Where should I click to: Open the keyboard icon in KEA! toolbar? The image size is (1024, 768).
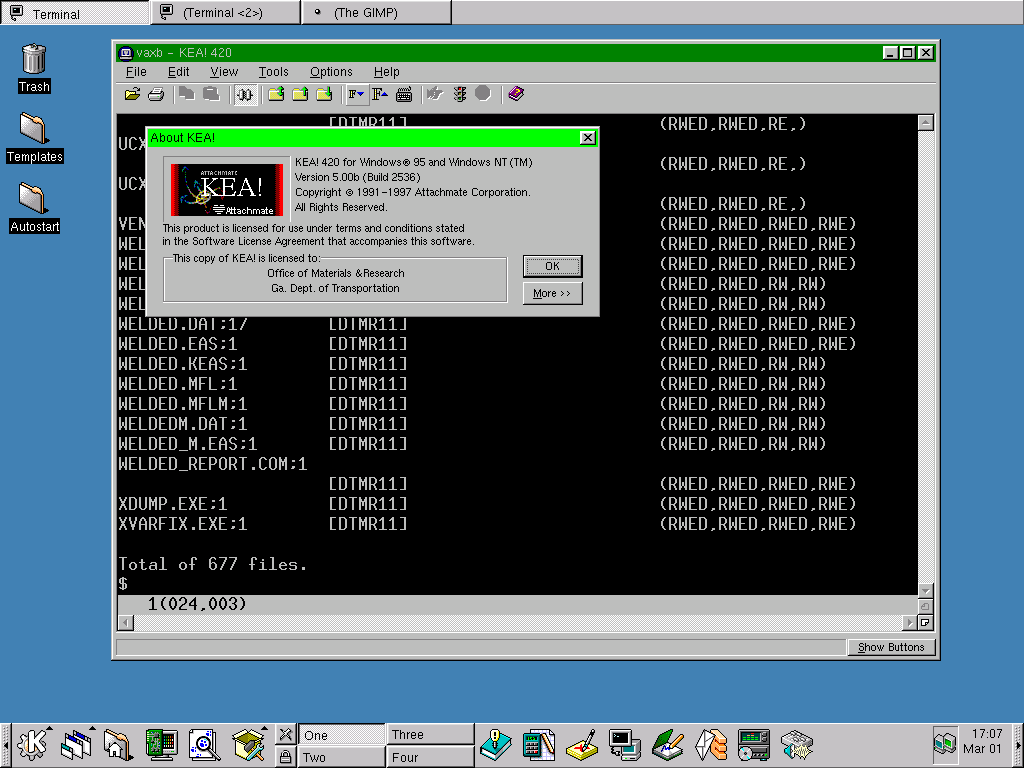[x=404, y=95]
